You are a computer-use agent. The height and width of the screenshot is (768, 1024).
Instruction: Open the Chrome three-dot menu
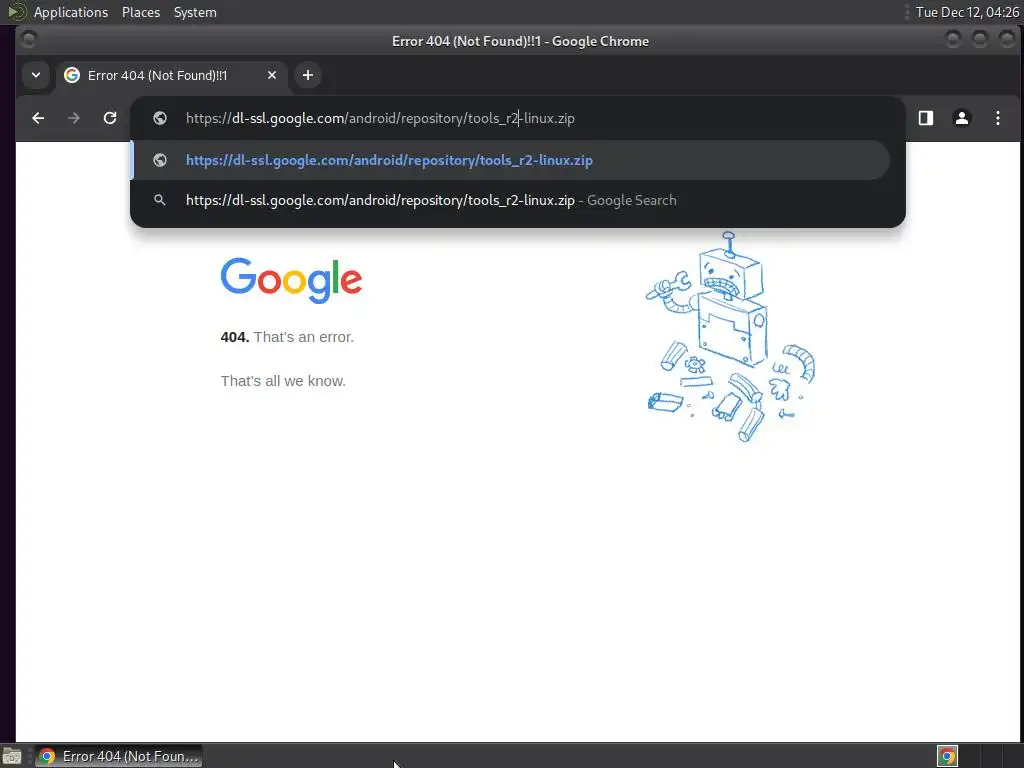point(997,118)
